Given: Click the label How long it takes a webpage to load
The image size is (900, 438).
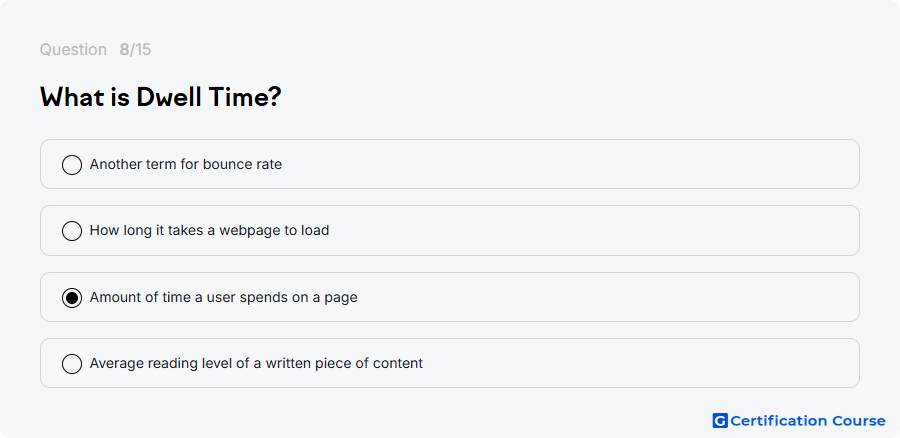Looking at the screenshot, I should click(x=210, y=230).
